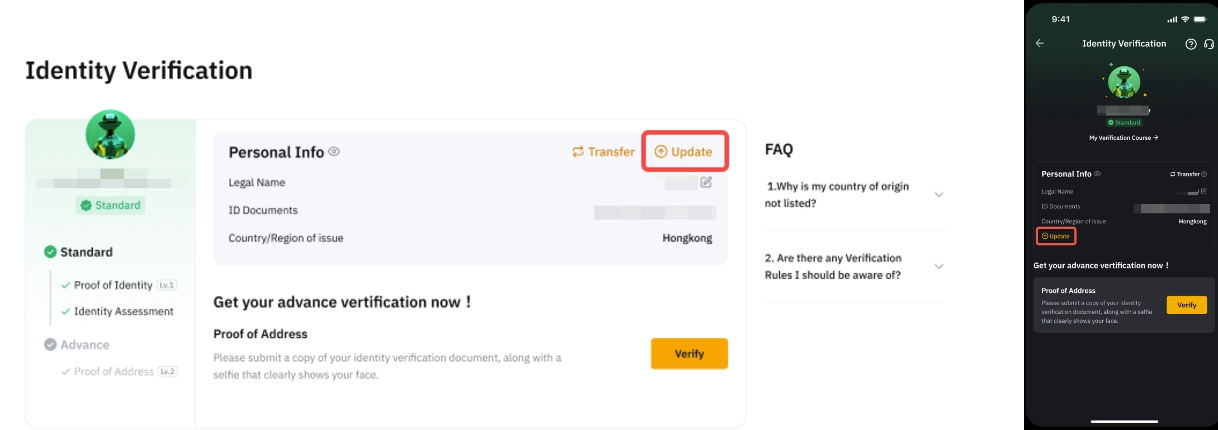This screenshot has width=1218, height=430.
Task: Tap the Update button in mobile view
Action: [1056, 236]
